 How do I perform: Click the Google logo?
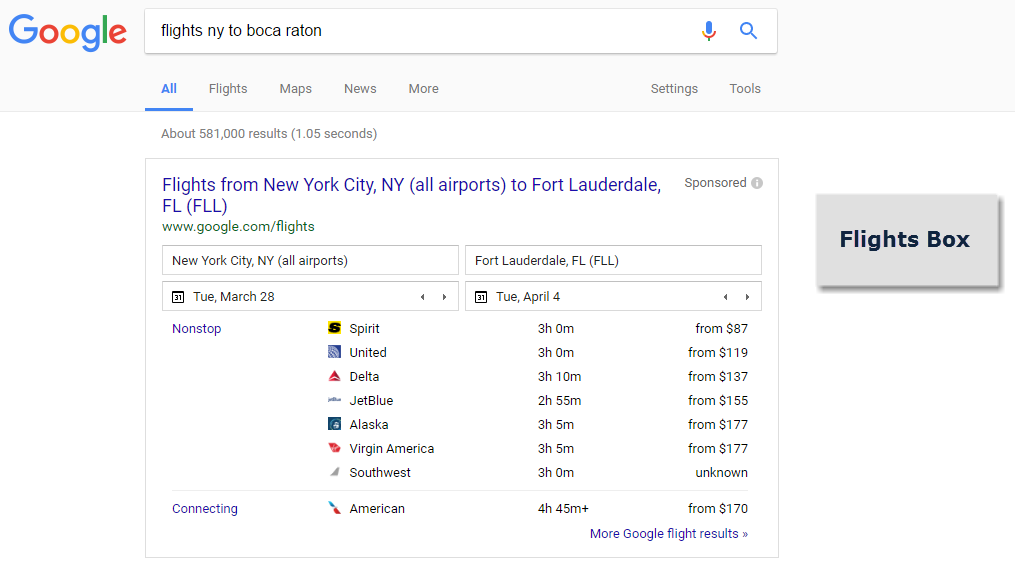[x=68, y=32]
